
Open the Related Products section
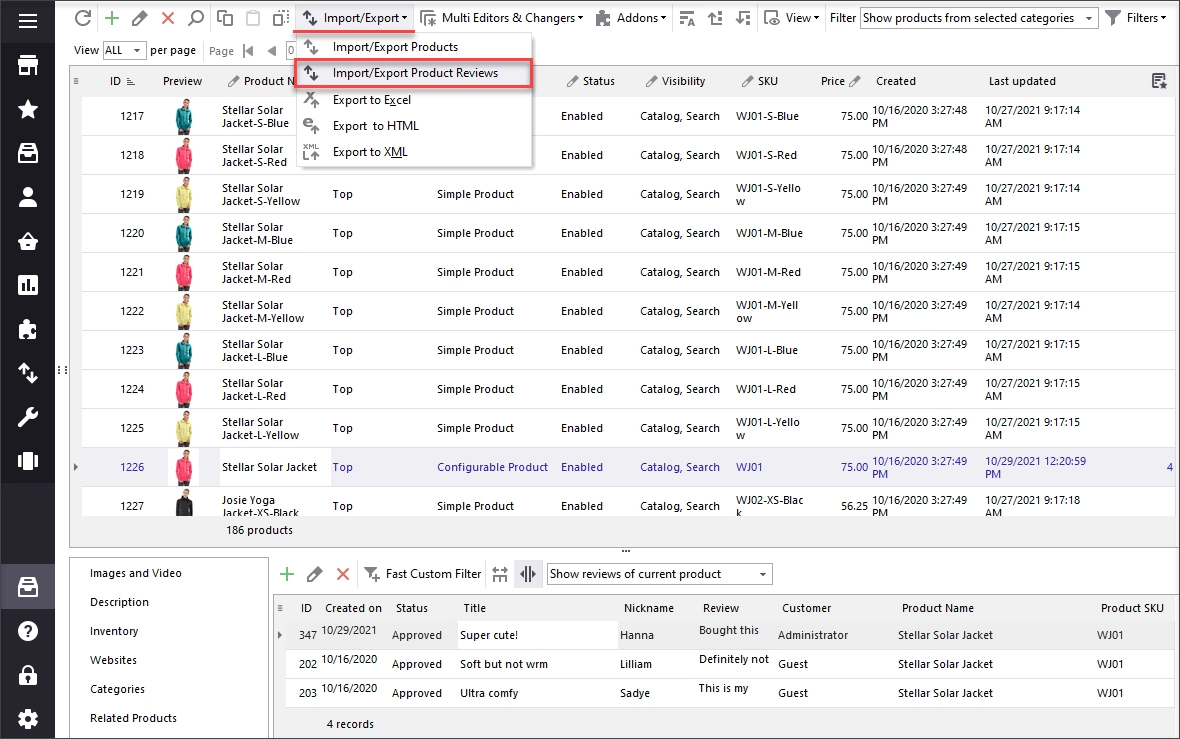(133, 718)
